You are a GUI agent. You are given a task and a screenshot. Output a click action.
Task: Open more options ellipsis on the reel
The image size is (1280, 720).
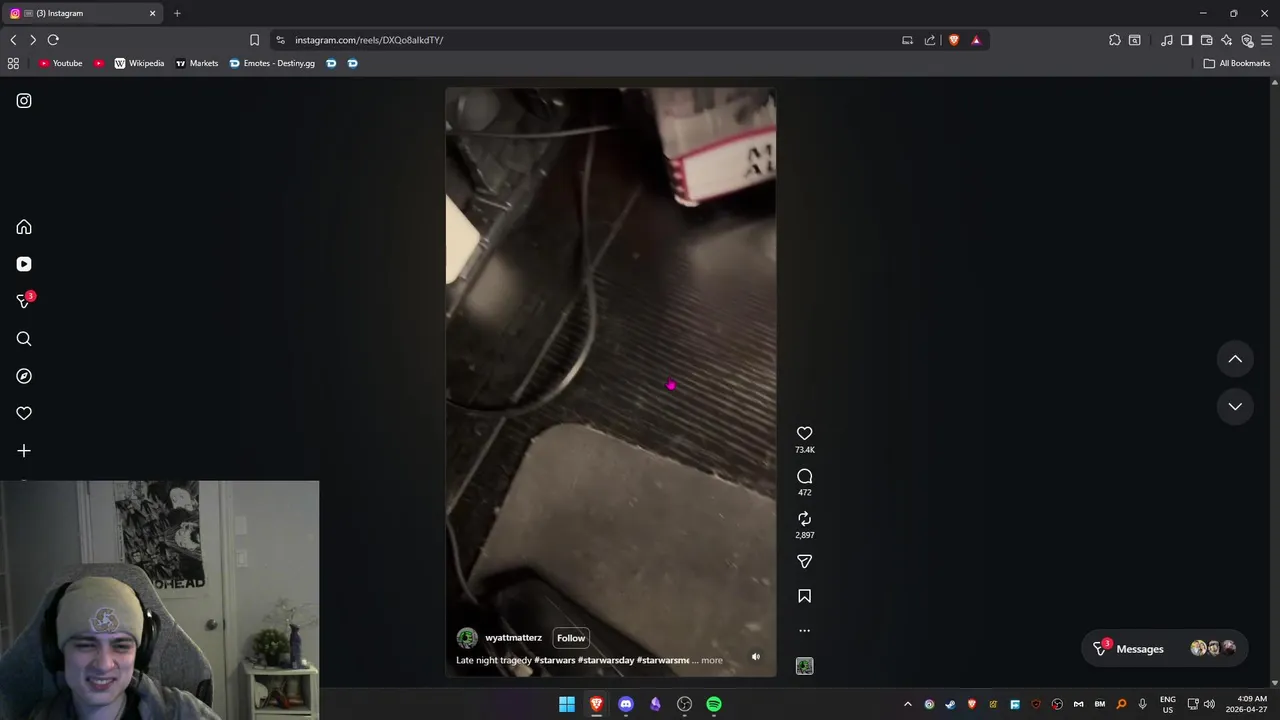coord(804,631)
